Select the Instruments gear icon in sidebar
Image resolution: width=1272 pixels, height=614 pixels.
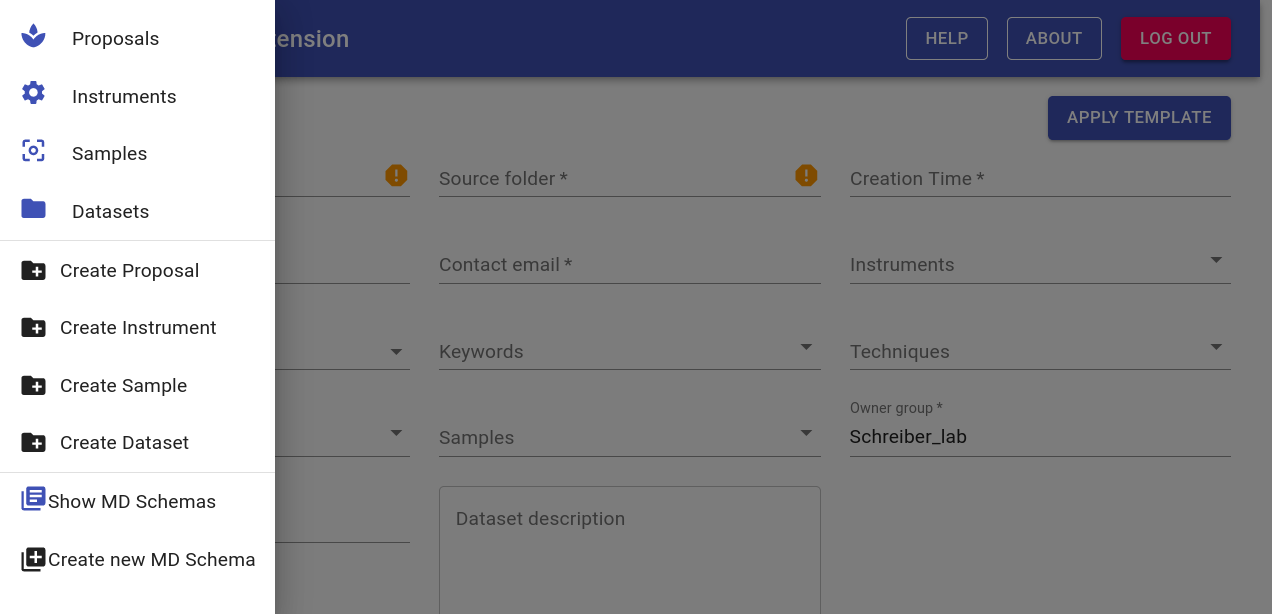coord(33,95)
